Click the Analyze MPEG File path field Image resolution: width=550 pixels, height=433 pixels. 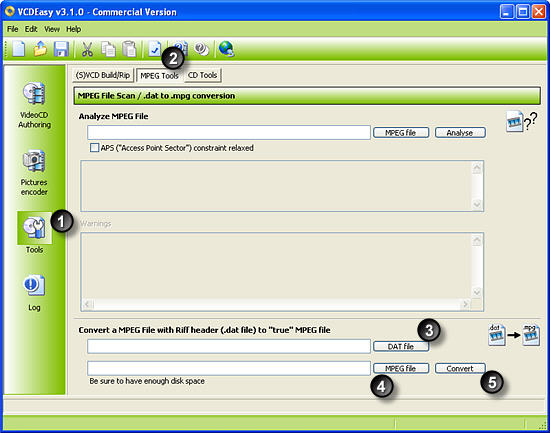pyautogui.click(x=229, y=133)
